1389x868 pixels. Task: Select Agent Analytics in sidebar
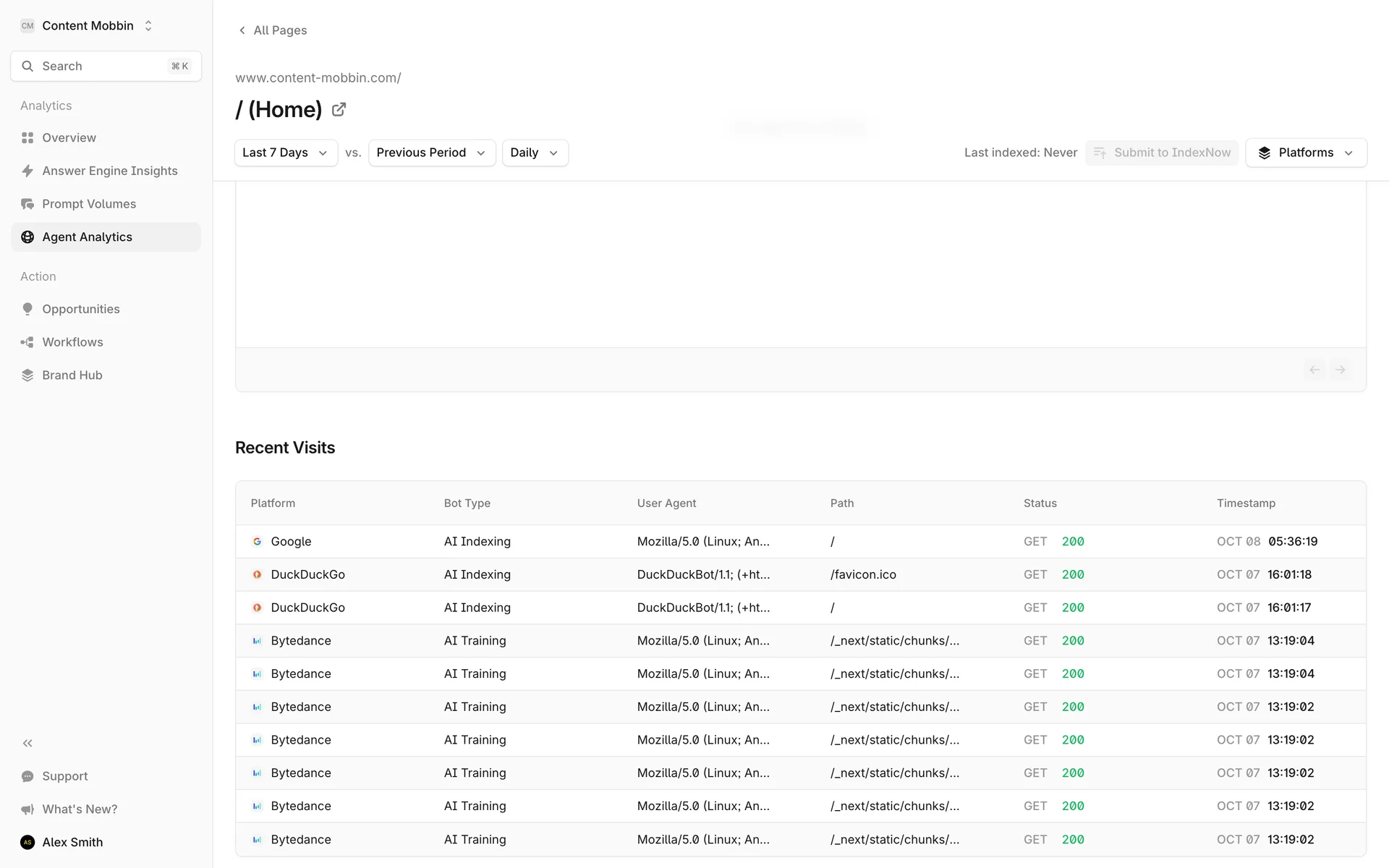click(x=87, y=237)
